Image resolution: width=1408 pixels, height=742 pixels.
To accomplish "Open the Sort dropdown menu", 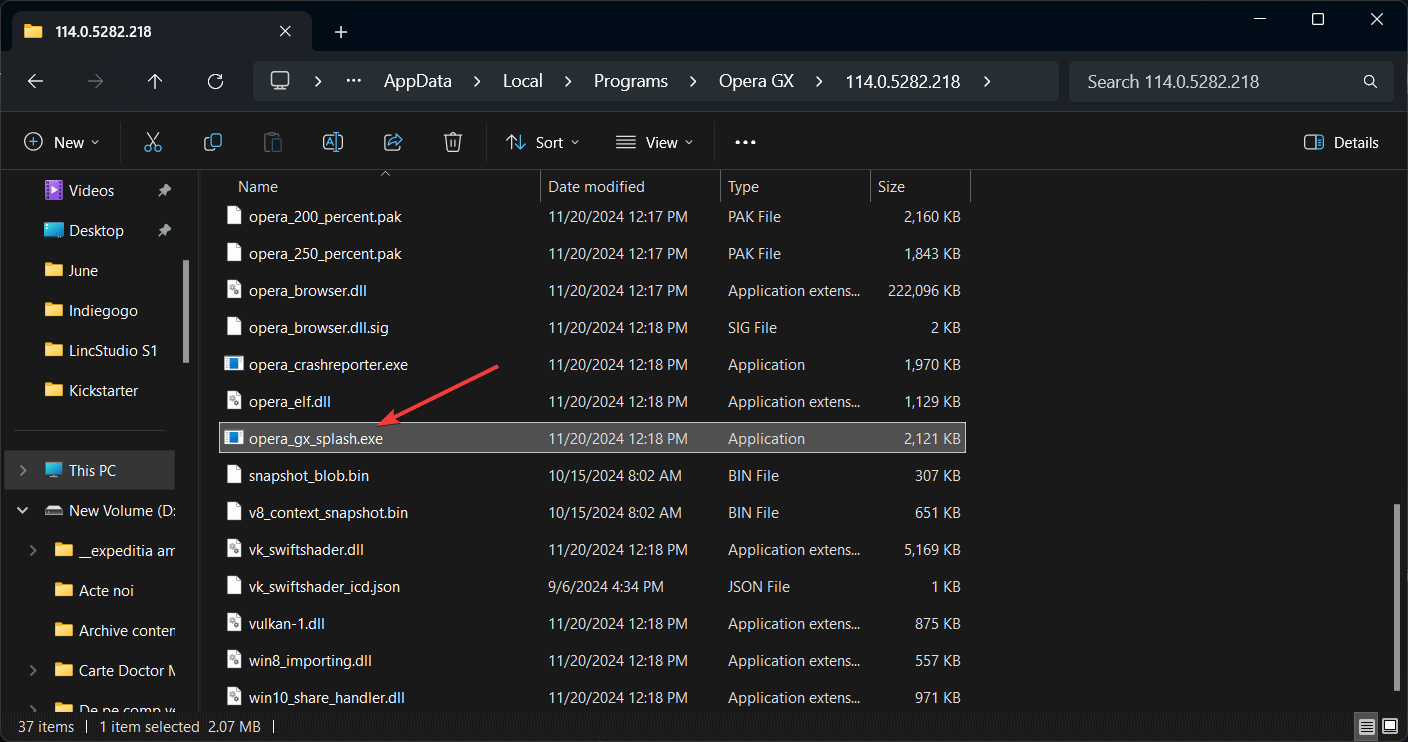I will [543, 142].
